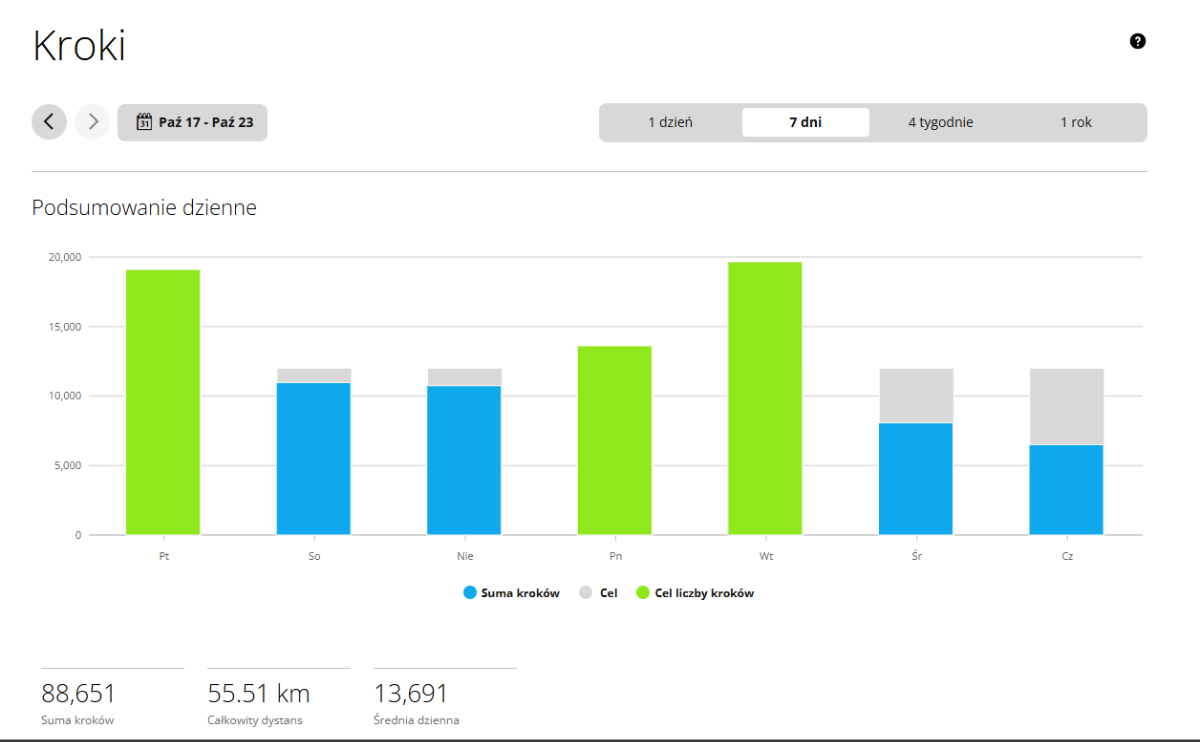Click the blue Śr steps bar
Screen dimensions: 1200x742
916,479
